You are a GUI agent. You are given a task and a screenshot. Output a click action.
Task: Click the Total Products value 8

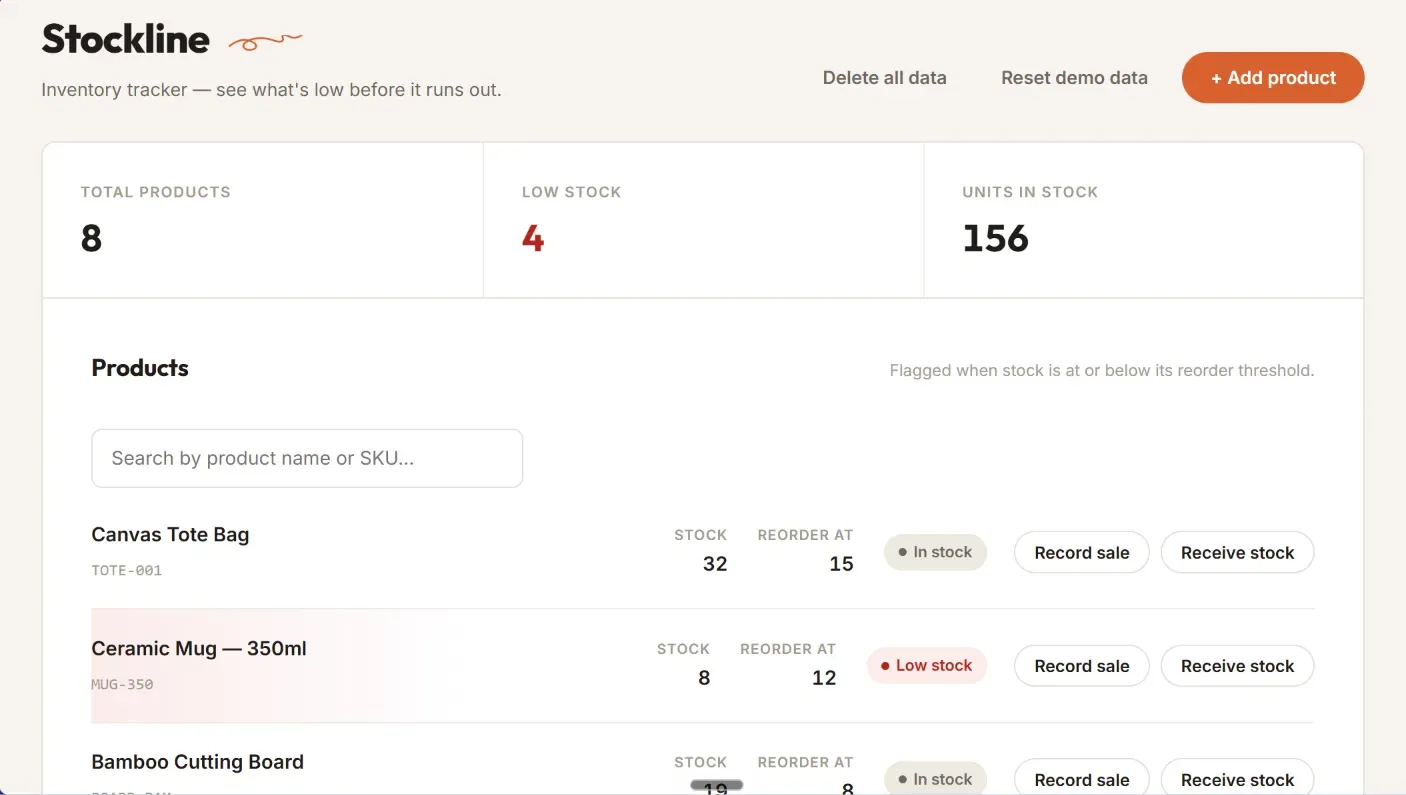91,238
